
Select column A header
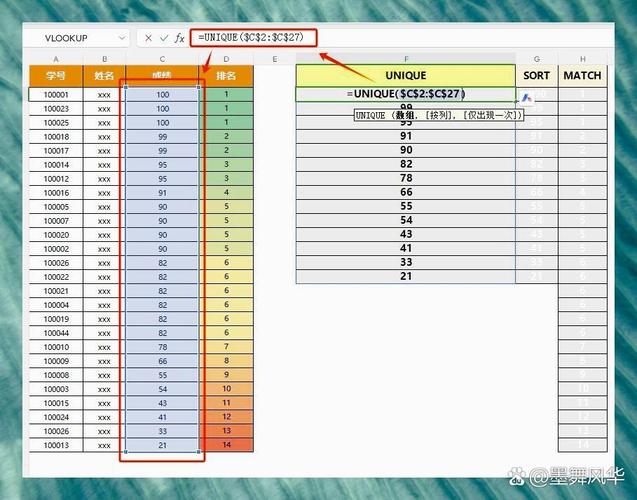pyautogui.click(x=56, y=59)
